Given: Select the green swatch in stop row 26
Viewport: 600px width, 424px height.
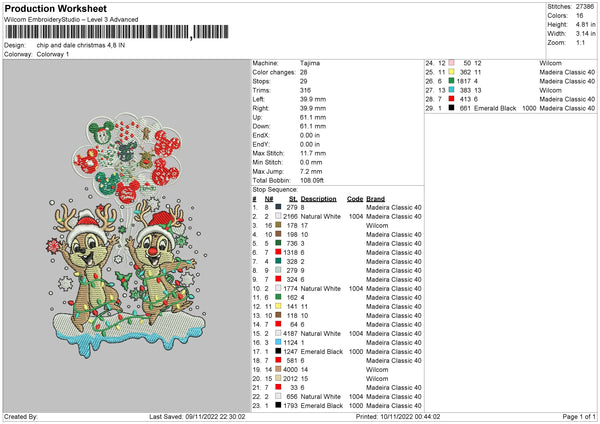Looking at the screenshot, I should (x=452, y=81).
